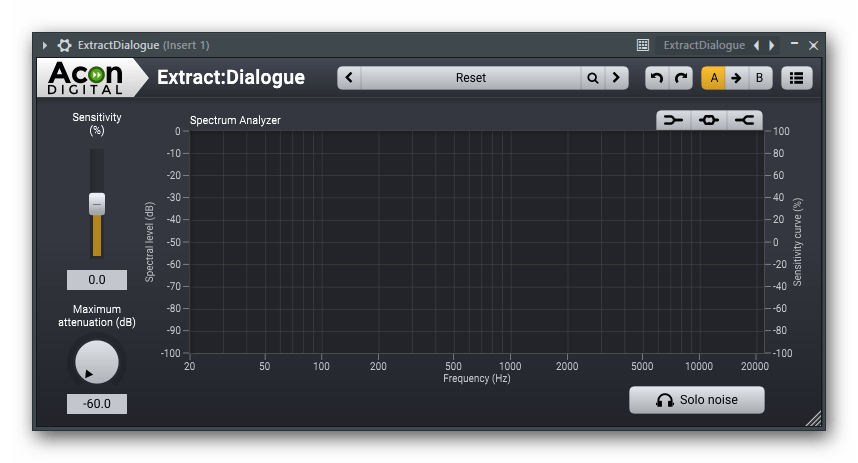
Task: Switch to B settings slot
Action: click(x=760, y=78)
